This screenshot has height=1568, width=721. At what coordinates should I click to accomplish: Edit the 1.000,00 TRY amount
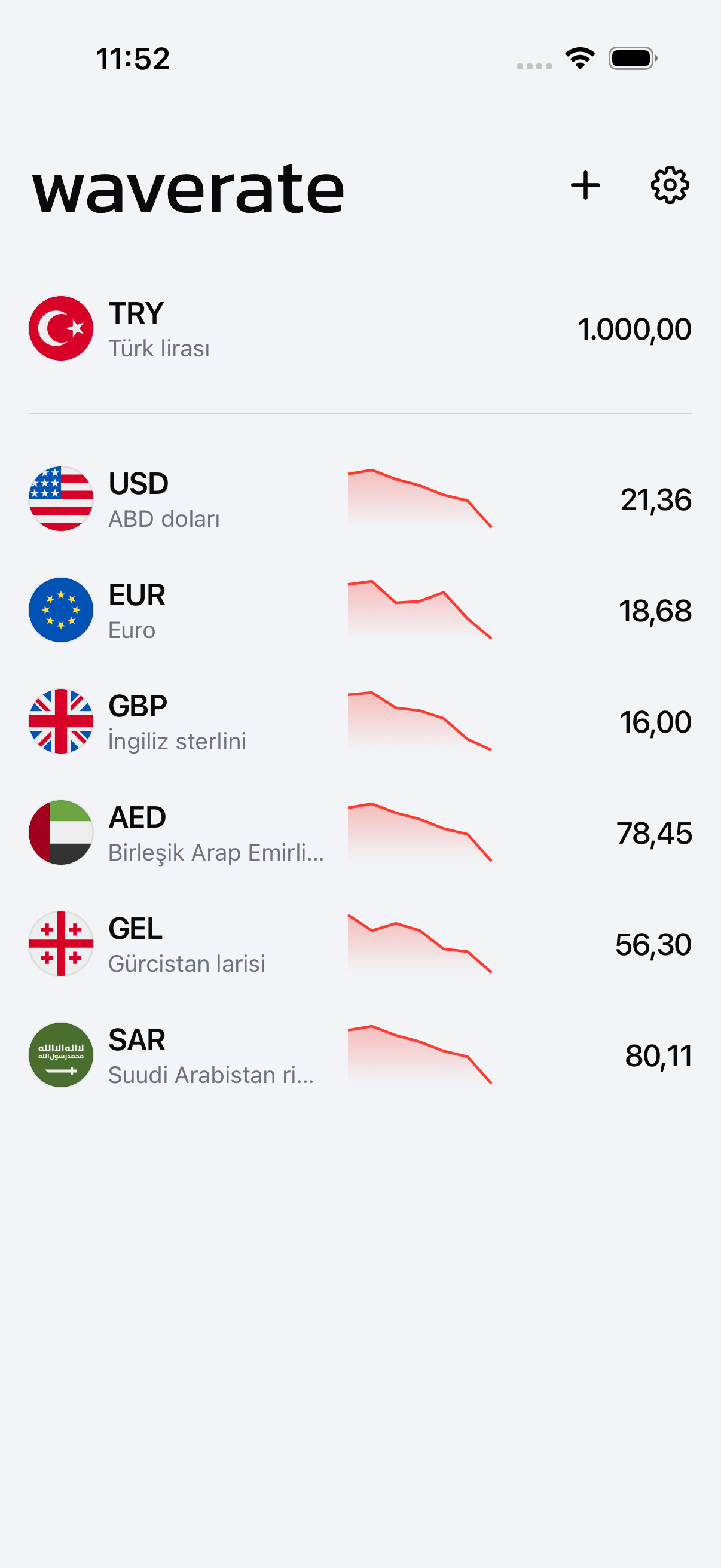(634, 330)
